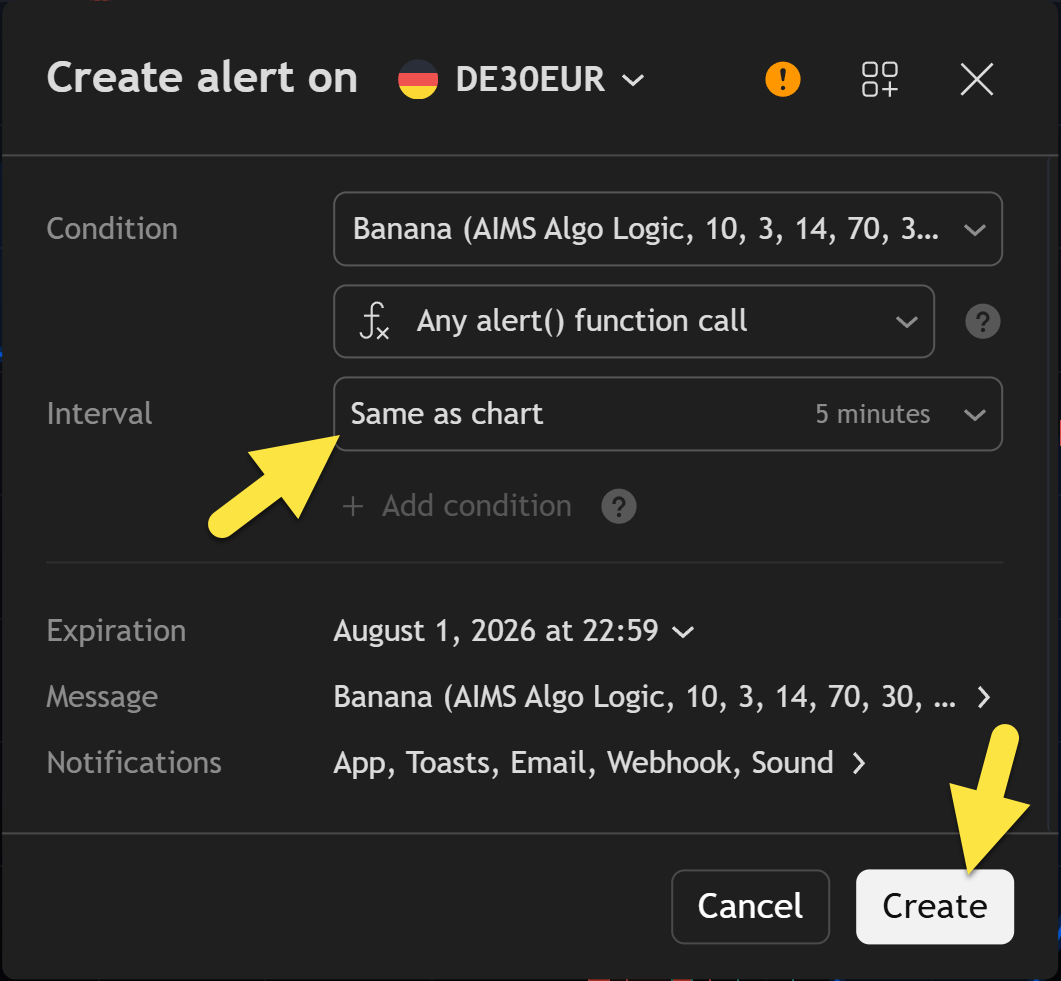Open the Banana condition dropdown
The image size is (1061, 981).
pyautogui.click(x=667, y=229)
